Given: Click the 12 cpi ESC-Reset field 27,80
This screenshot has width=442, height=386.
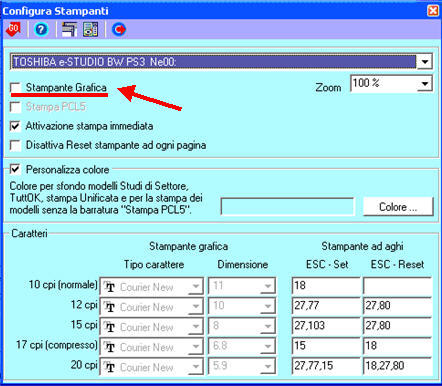Looking at the screenshot, I should tap(397, 306).
